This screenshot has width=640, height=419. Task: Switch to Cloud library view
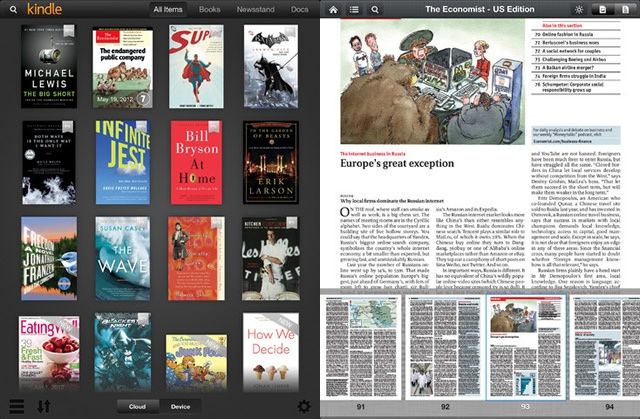pos(138,406)
